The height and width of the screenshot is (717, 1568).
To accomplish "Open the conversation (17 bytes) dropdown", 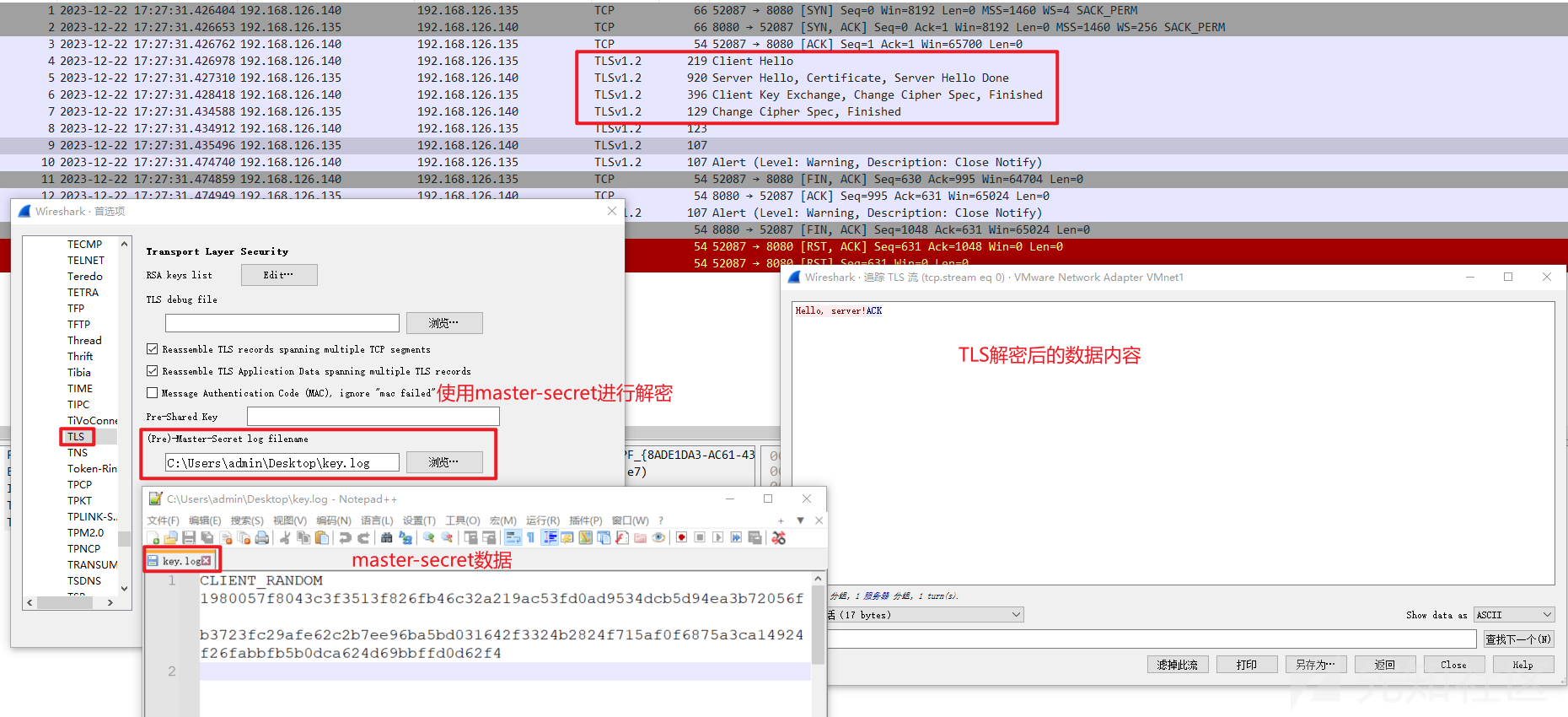I will tap(925, 615).
